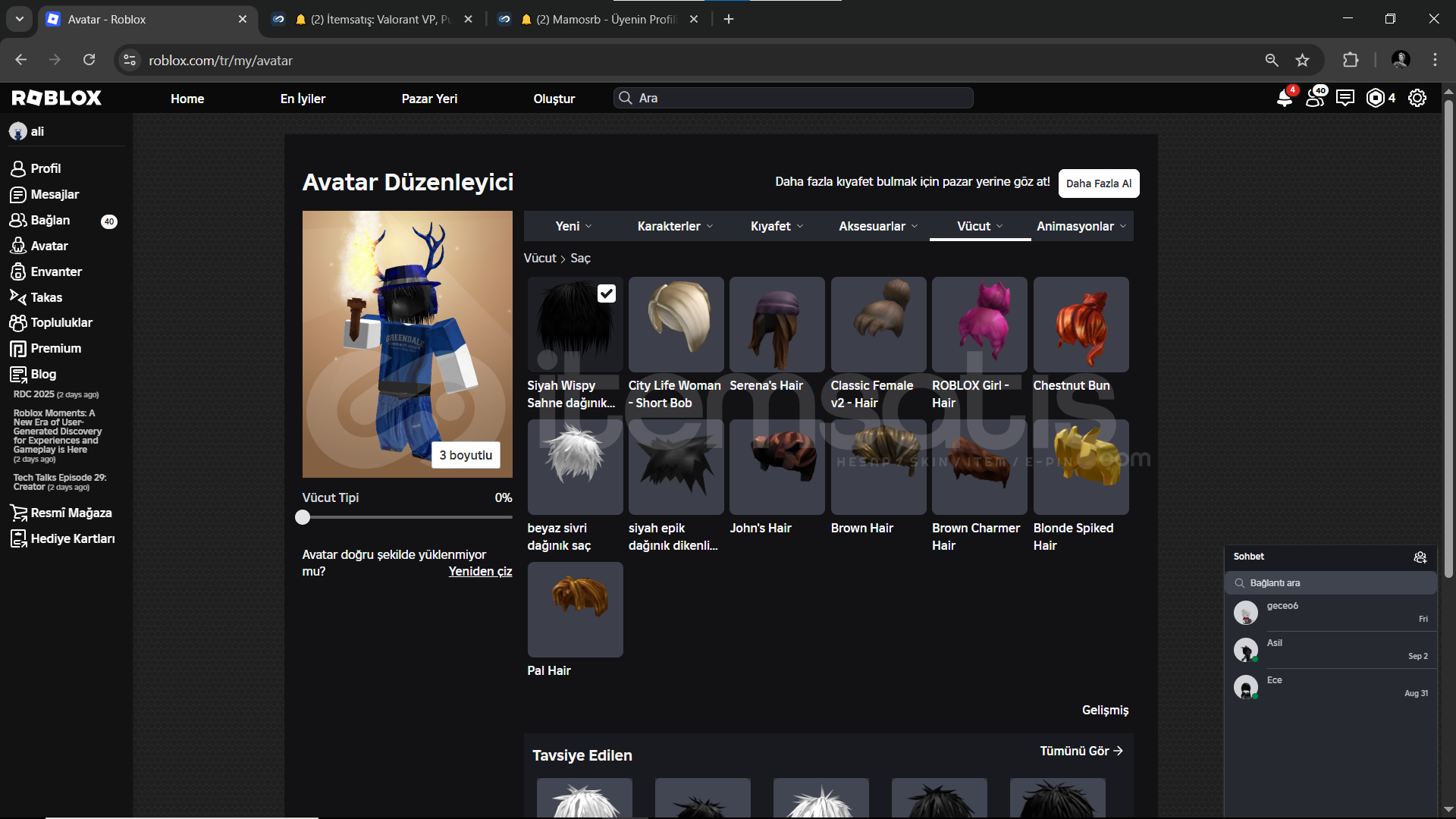Open the browser zoom magnifier icon
Image resolution: width=1456 pixels, height=819 pixels.
pyautogui.click(x=1272, y=60)
